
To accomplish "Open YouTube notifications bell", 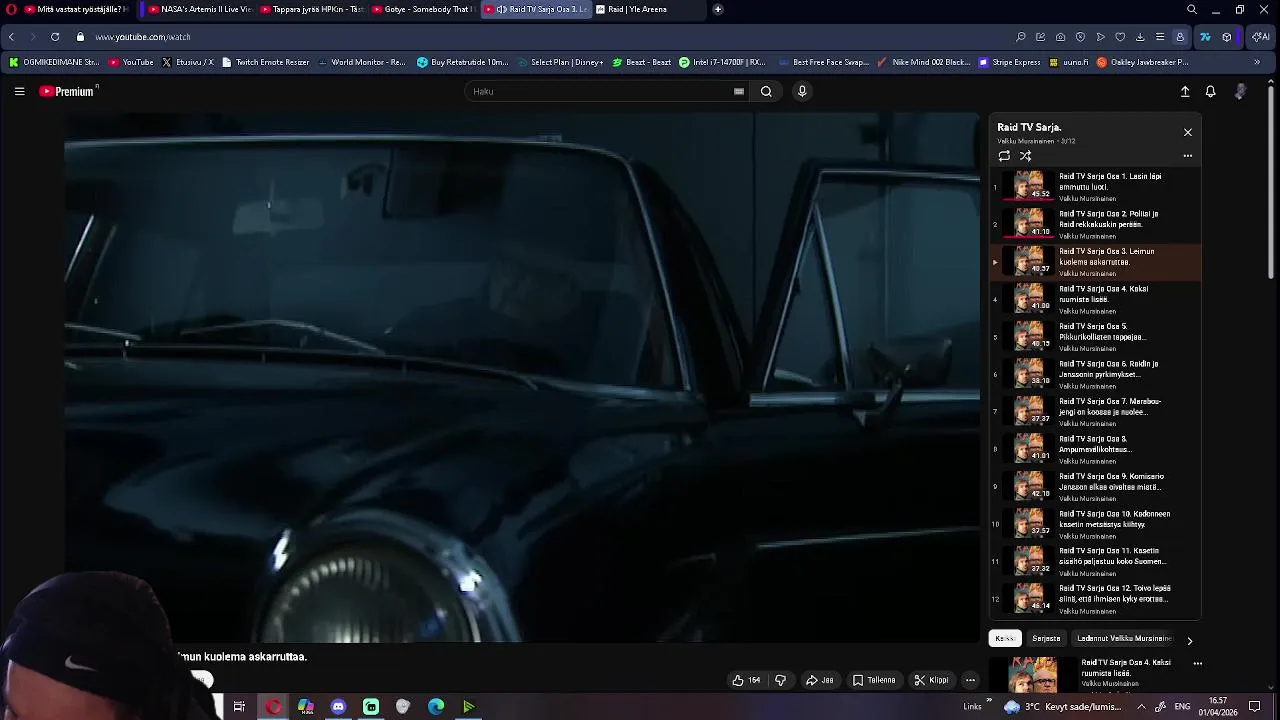I will coord(1210,91).
